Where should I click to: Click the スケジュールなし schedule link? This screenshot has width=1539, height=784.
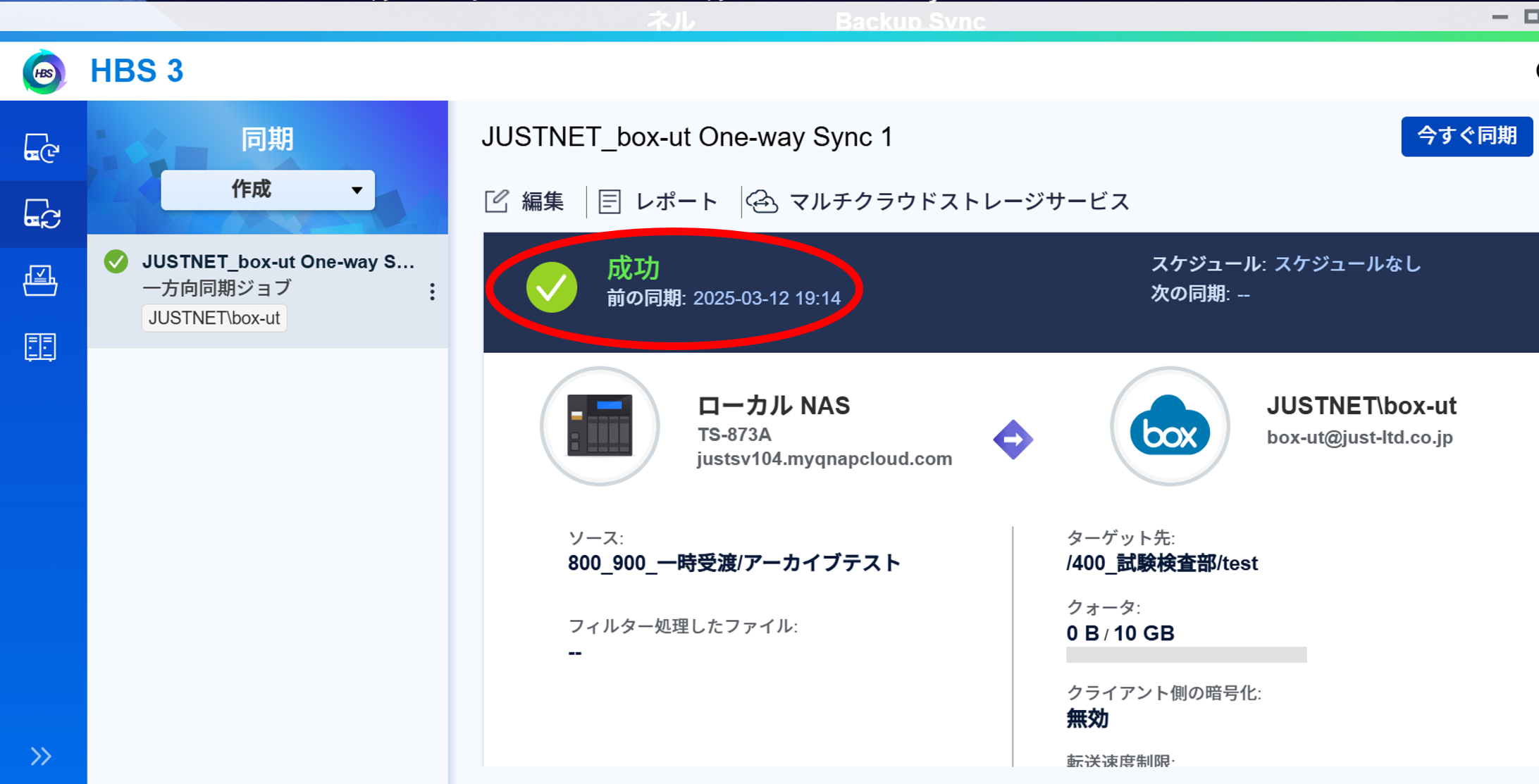(x=1347, y=263)
